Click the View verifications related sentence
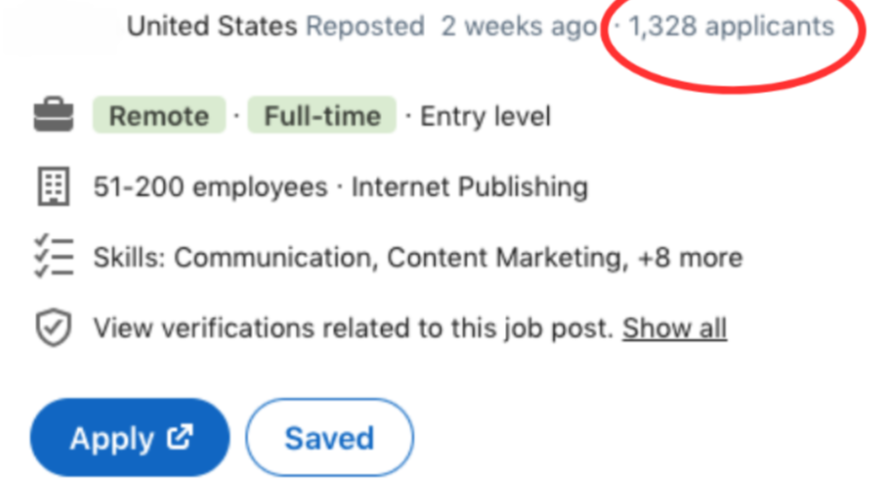This screenshot has height=501, width=877. tap(353, 328)
